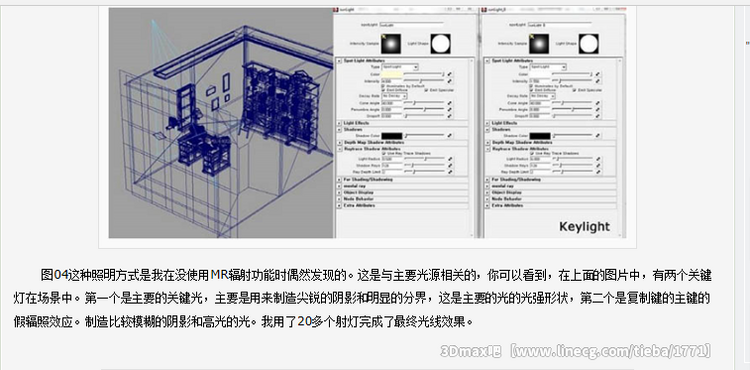Click map button beside right Intensity slider

click(x=598, y=81)
